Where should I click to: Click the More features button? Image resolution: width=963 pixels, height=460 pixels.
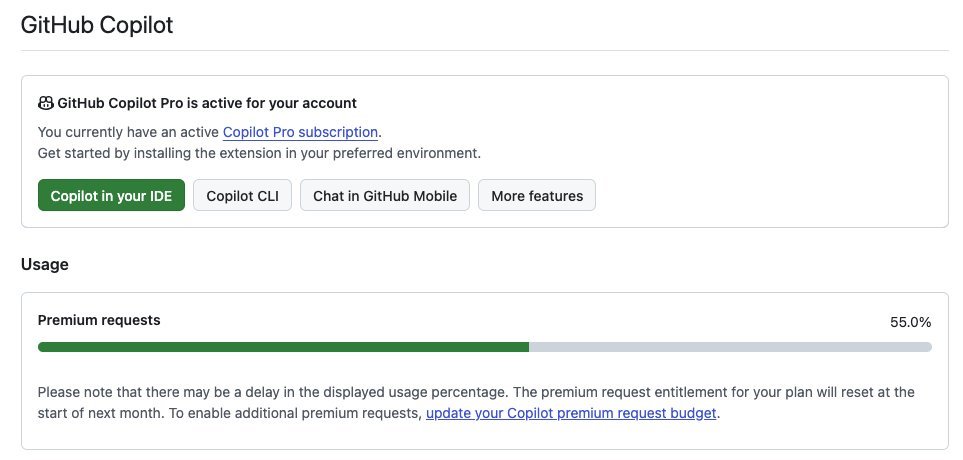coord(537,195)
